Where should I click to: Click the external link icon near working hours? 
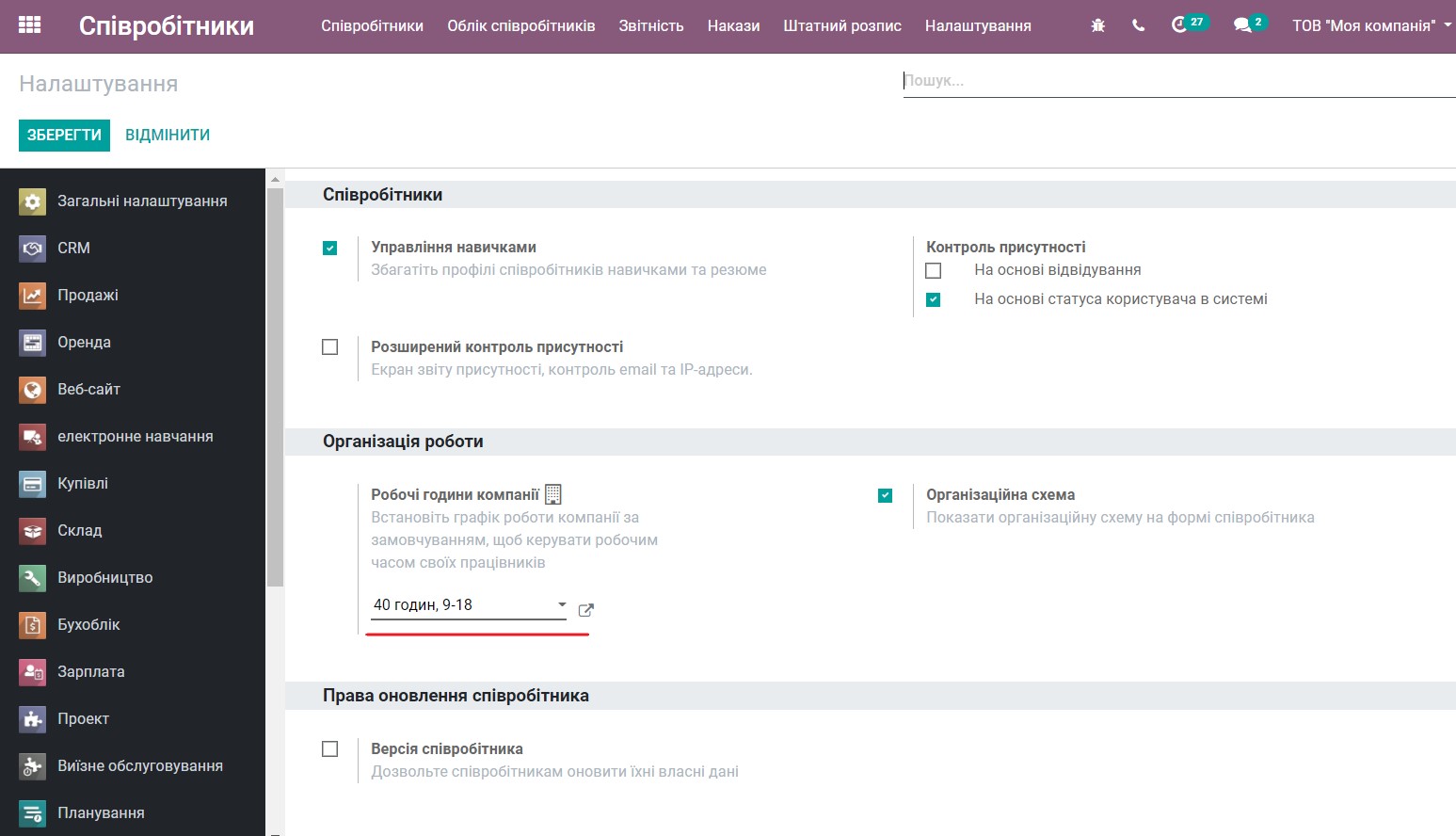(x=585, y=610)
